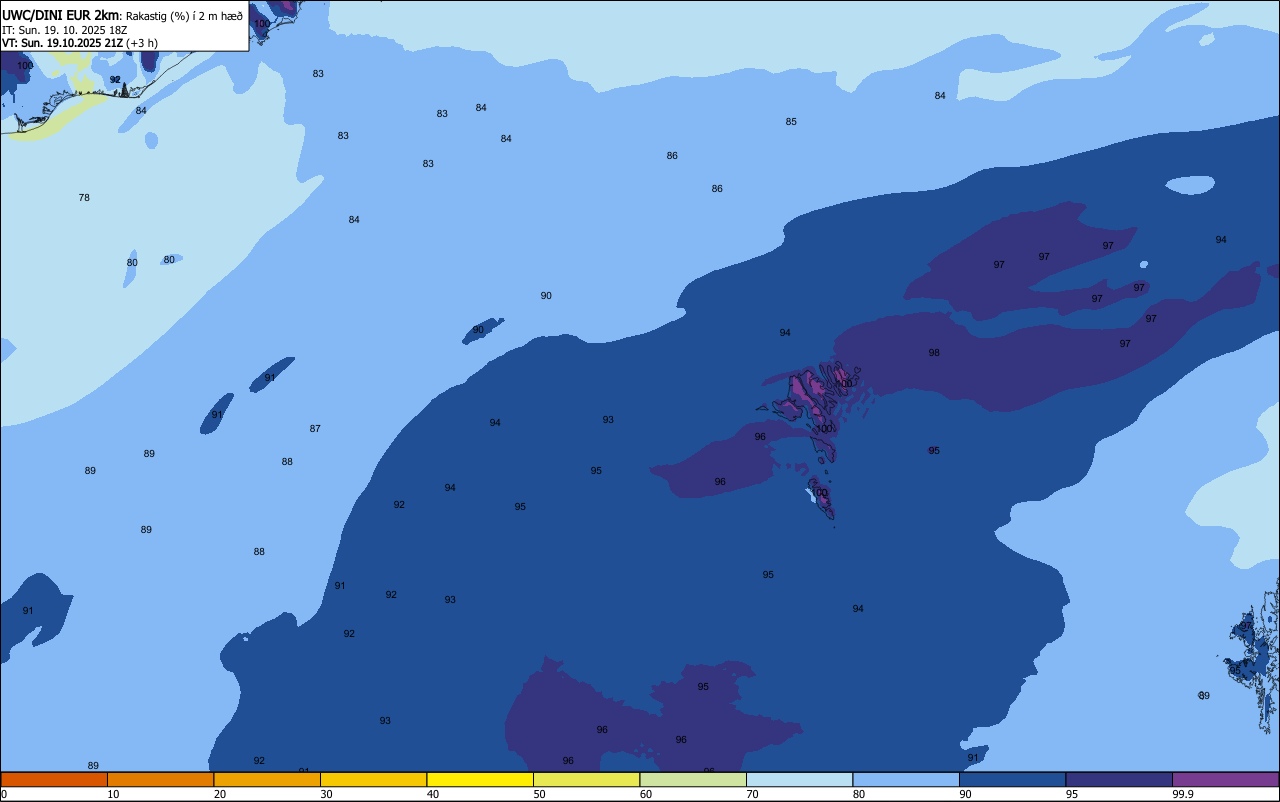Click the "60" tick label on the legend
Viewport: 1280px width, 802px height.
(x=646, y=794)
